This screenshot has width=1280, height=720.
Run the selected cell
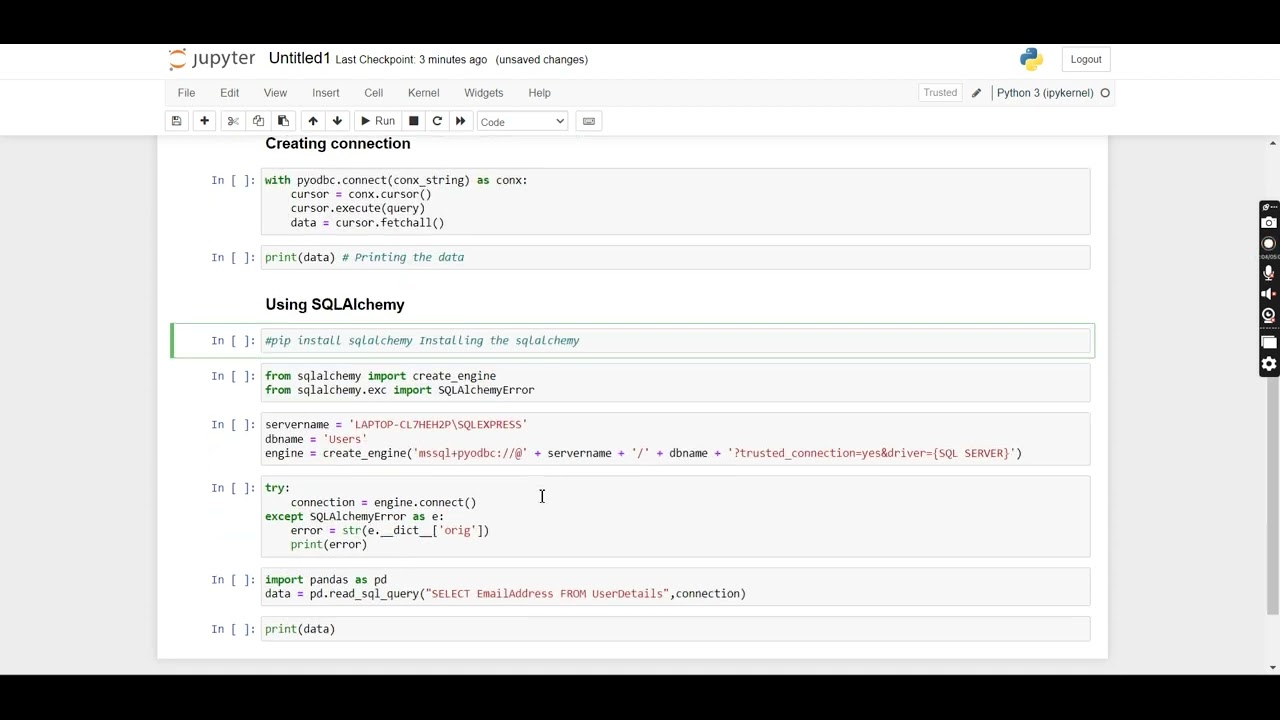click(378, 121)
